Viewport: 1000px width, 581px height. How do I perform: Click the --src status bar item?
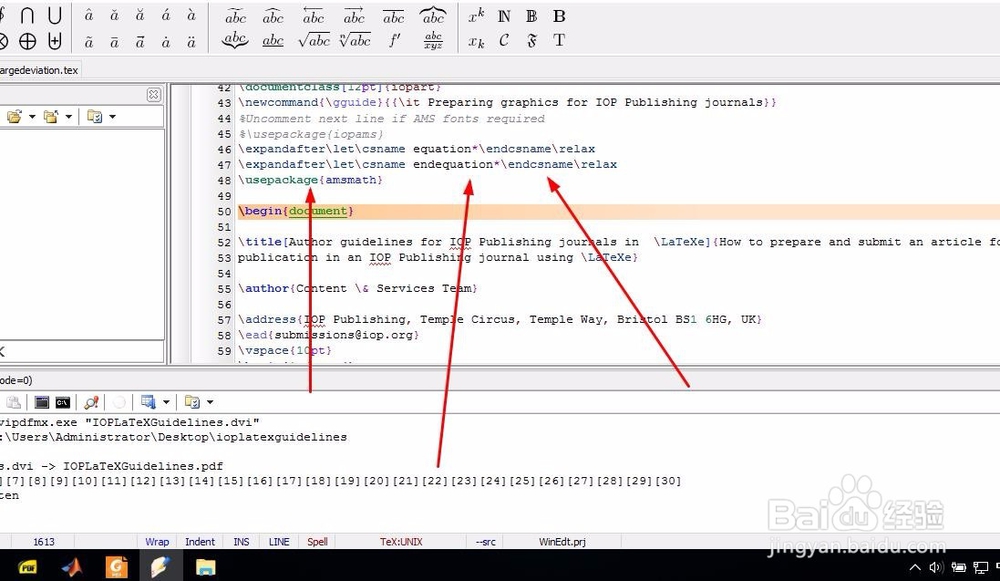tap(486, 541)
